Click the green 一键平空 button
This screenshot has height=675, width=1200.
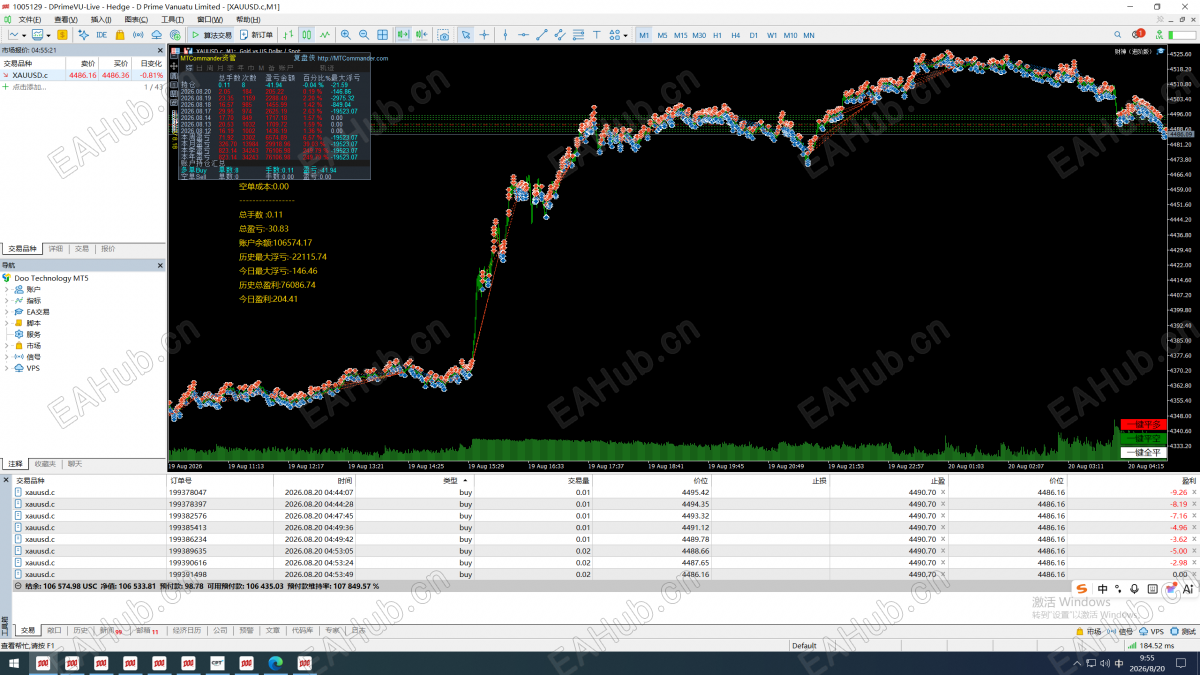[1142, 438]
